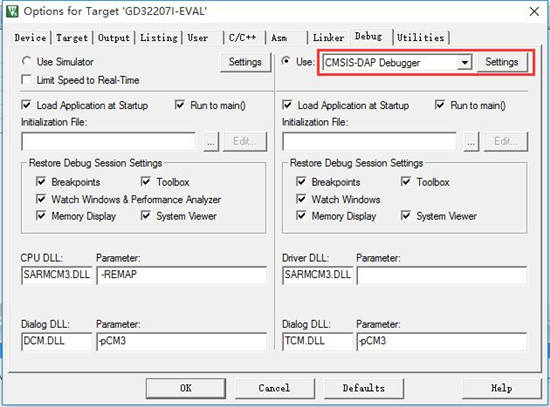The width and height of the screenshot is (550, 407).
Task: Uncheck simulator Watch Windows & Performance Analyzer
Action: [x=41, y=199]
